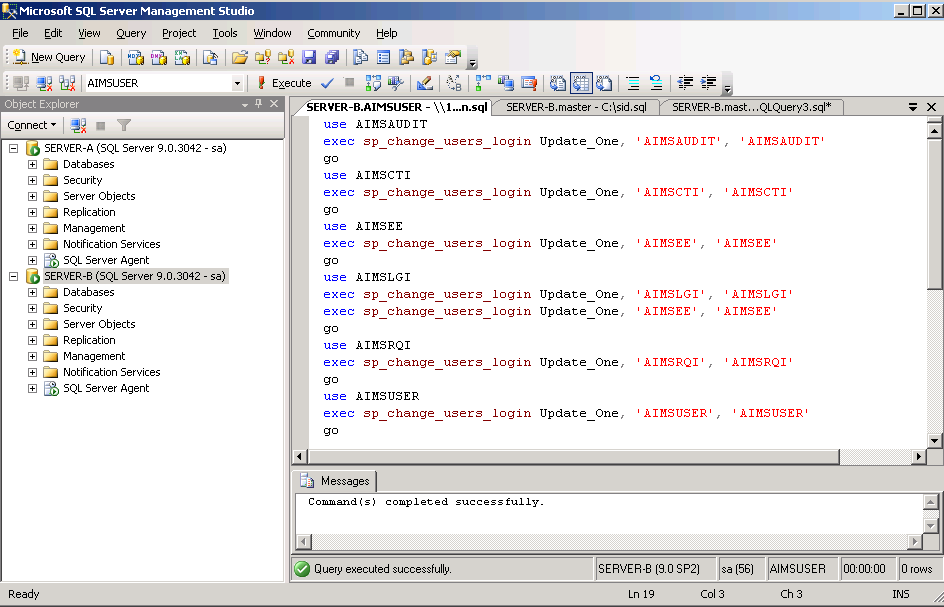Toggle Results to Text mode
The width and height of the screenshot is (944, 607).
[558, 83]
